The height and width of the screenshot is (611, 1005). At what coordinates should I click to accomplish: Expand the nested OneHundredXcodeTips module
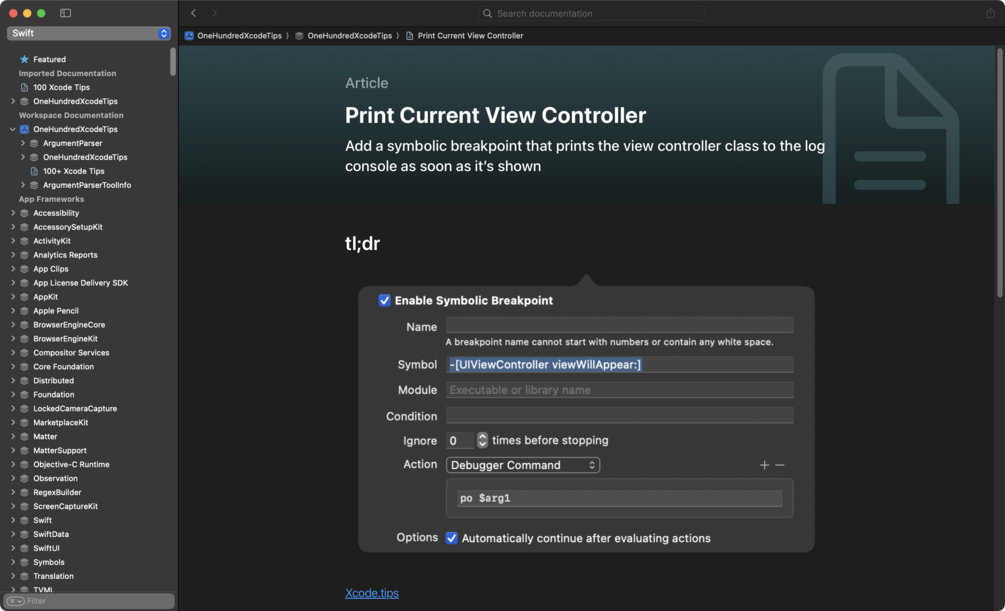[22, 157]
